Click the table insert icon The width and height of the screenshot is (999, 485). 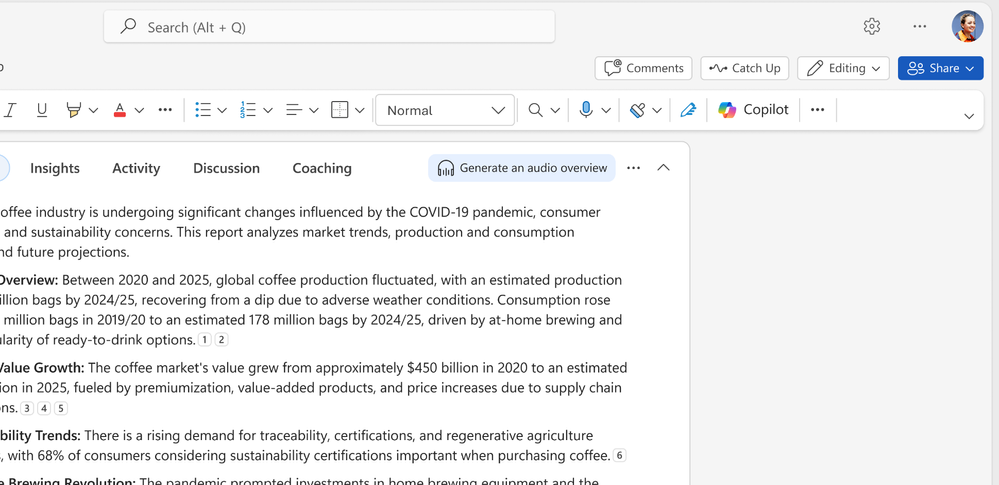(340, 110)
